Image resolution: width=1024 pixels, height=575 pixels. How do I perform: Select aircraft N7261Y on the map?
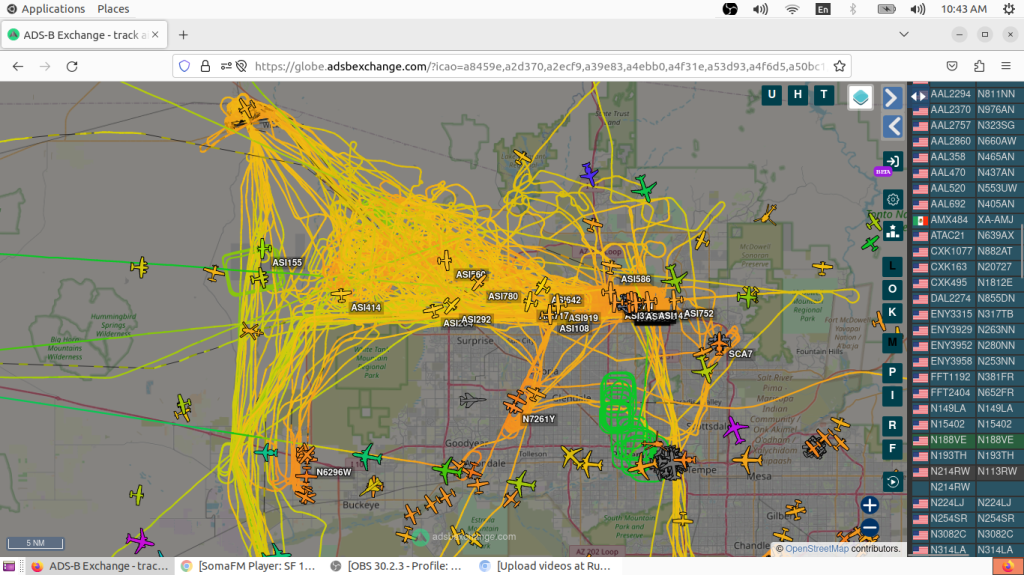[515, 401]
